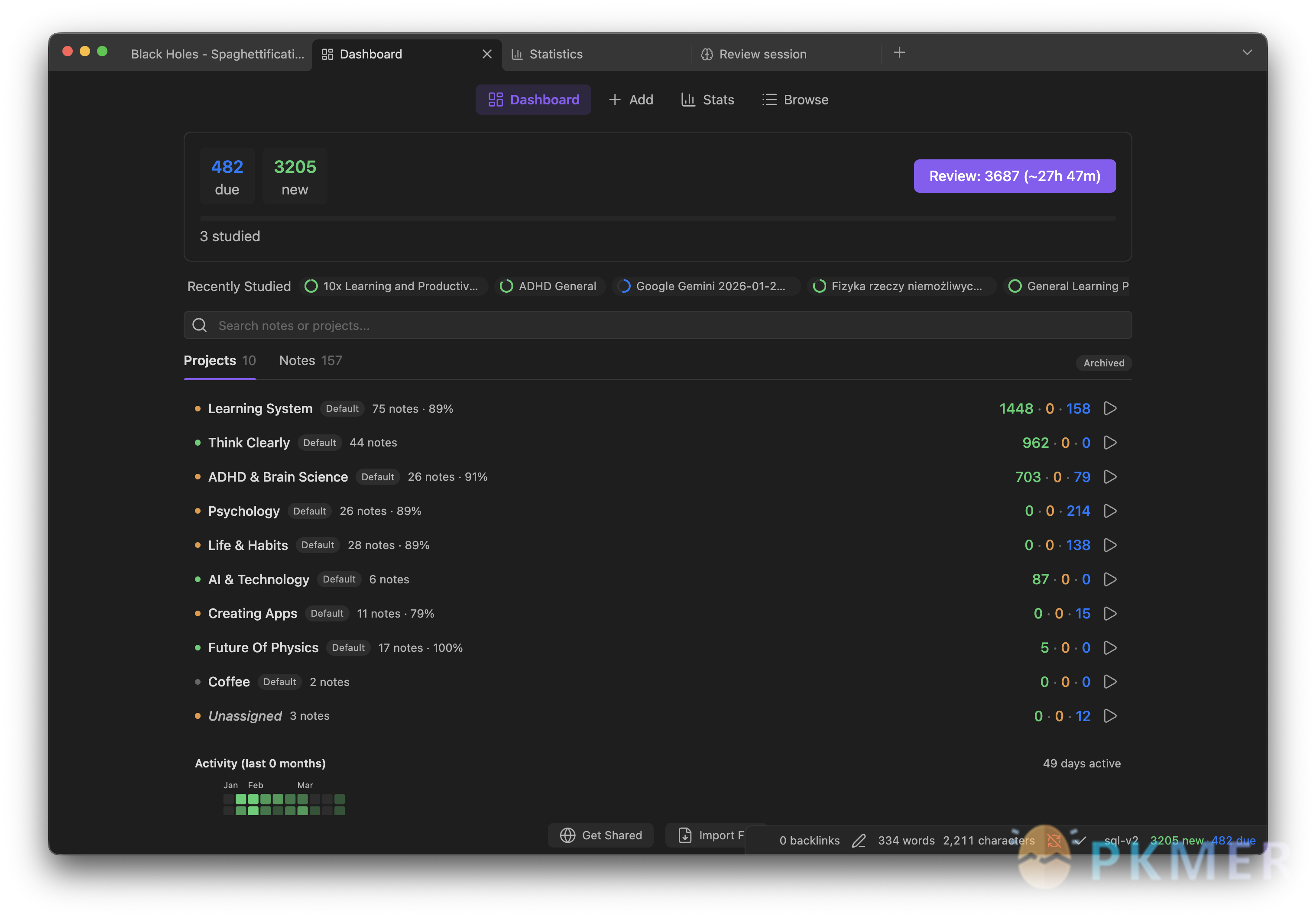Select the Notes 157 tab
This screenshot has width=1316, height=919.
pos(310,360)
